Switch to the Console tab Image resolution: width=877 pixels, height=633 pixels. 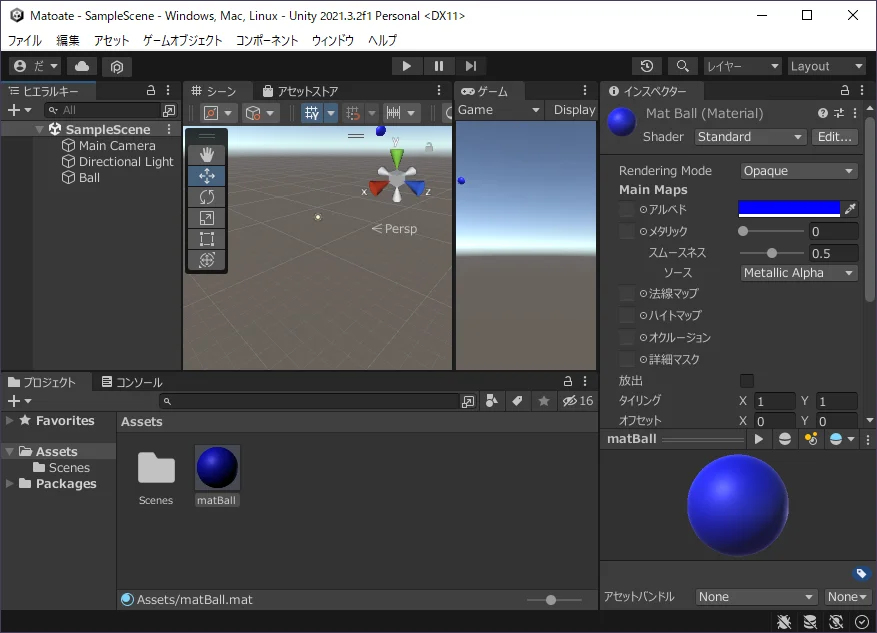[133, 382]
